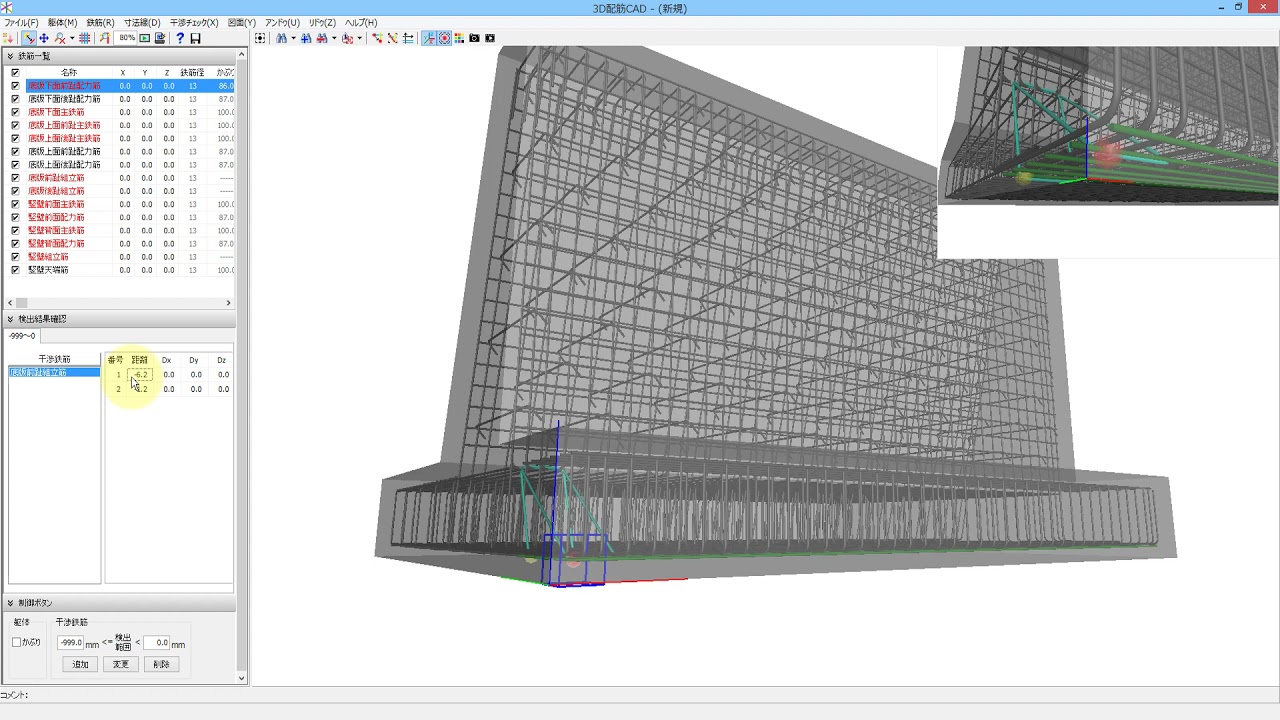Open help with the question mark icon
1280x720 pixels.
click(x=180, y=38)
